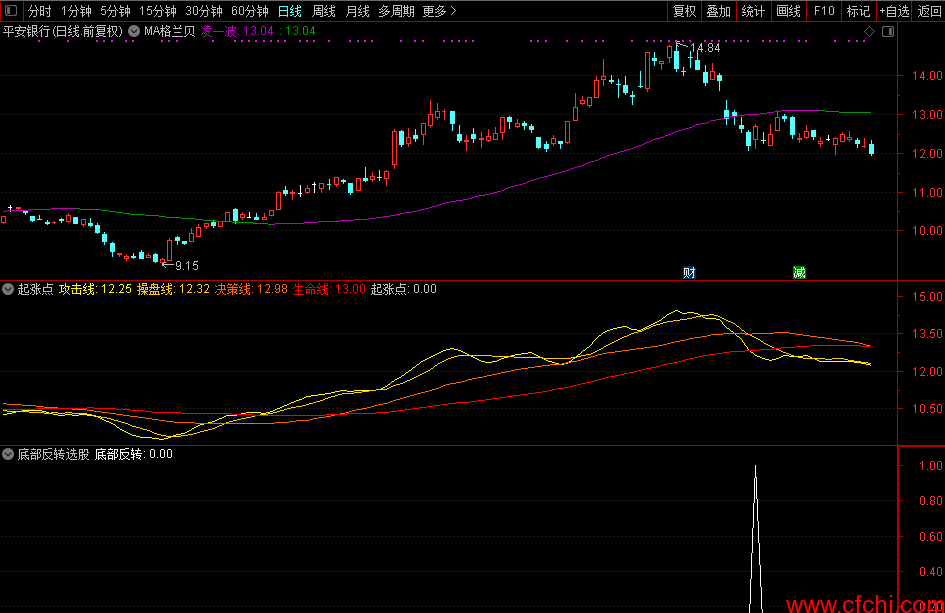
Task: Select the 60分钟 period tab
Action: click(x=250, y=11)
